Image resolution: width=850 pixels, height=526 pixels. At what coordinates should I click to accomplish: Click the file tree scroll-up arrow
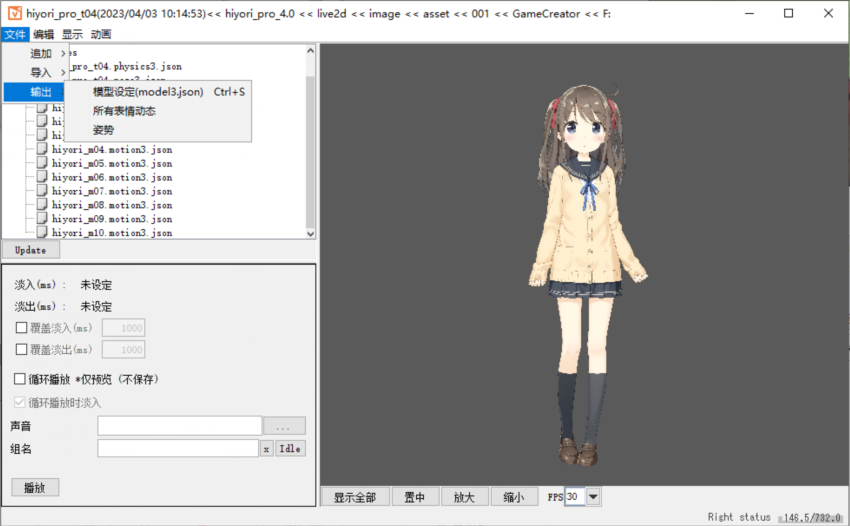(311, 50)
